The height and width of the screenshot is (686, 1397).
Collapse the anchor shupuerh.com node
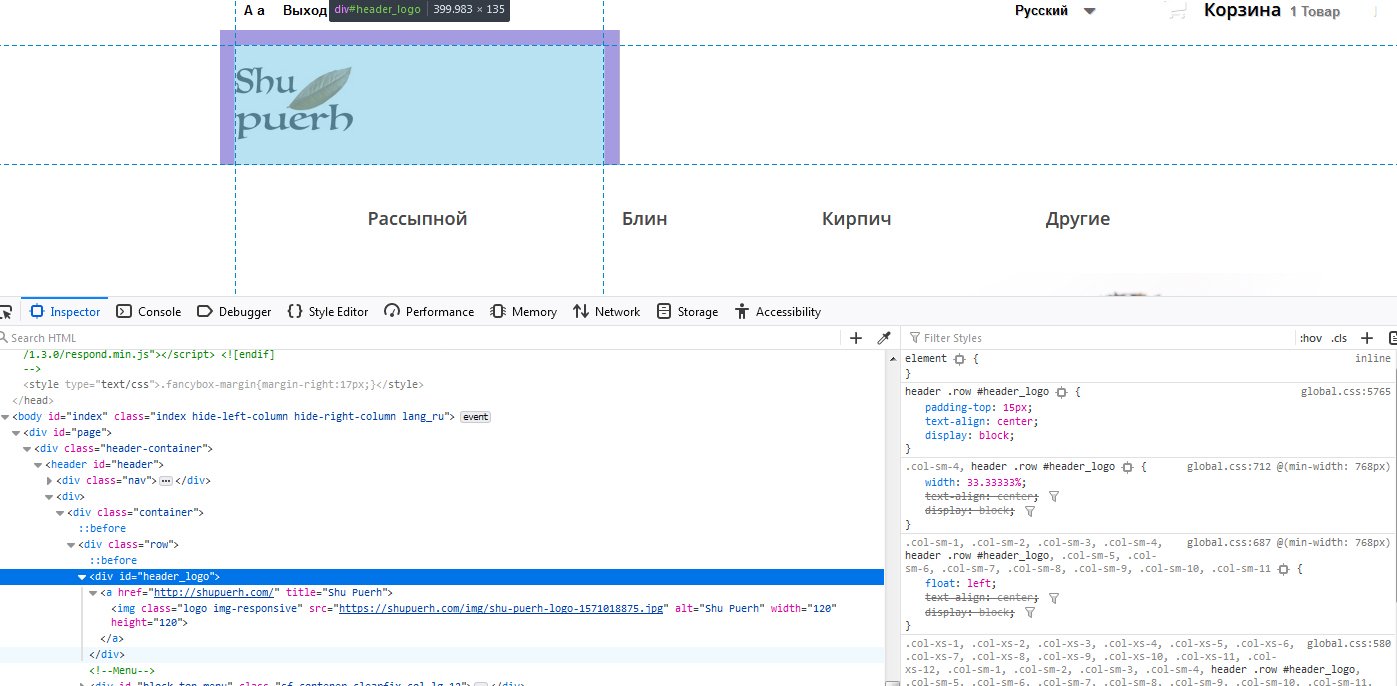click(93, 593)
